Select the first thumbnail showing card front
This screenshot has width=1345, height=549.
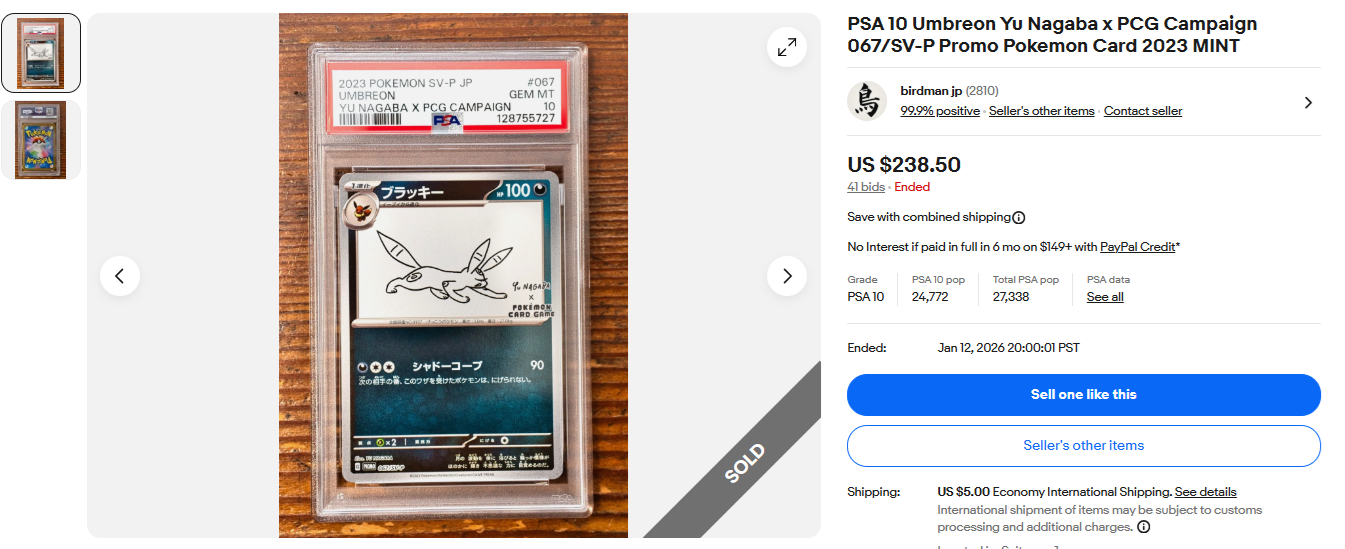tap(42, 53)
